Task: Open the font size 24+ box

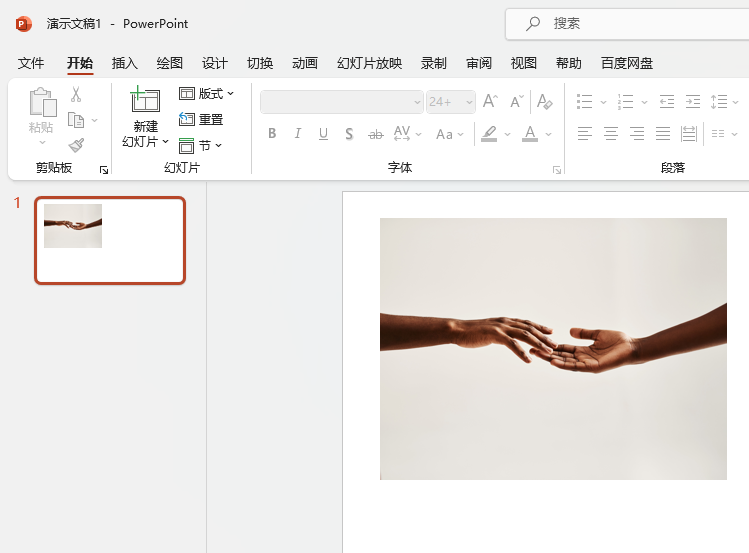Action: click(x=450, y=102)
